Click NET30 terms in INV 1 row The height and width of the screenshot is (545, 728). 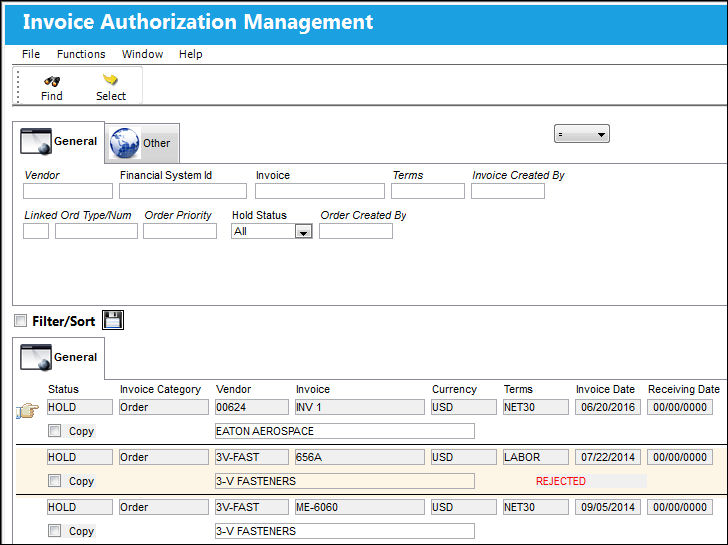tap(536, 407)
